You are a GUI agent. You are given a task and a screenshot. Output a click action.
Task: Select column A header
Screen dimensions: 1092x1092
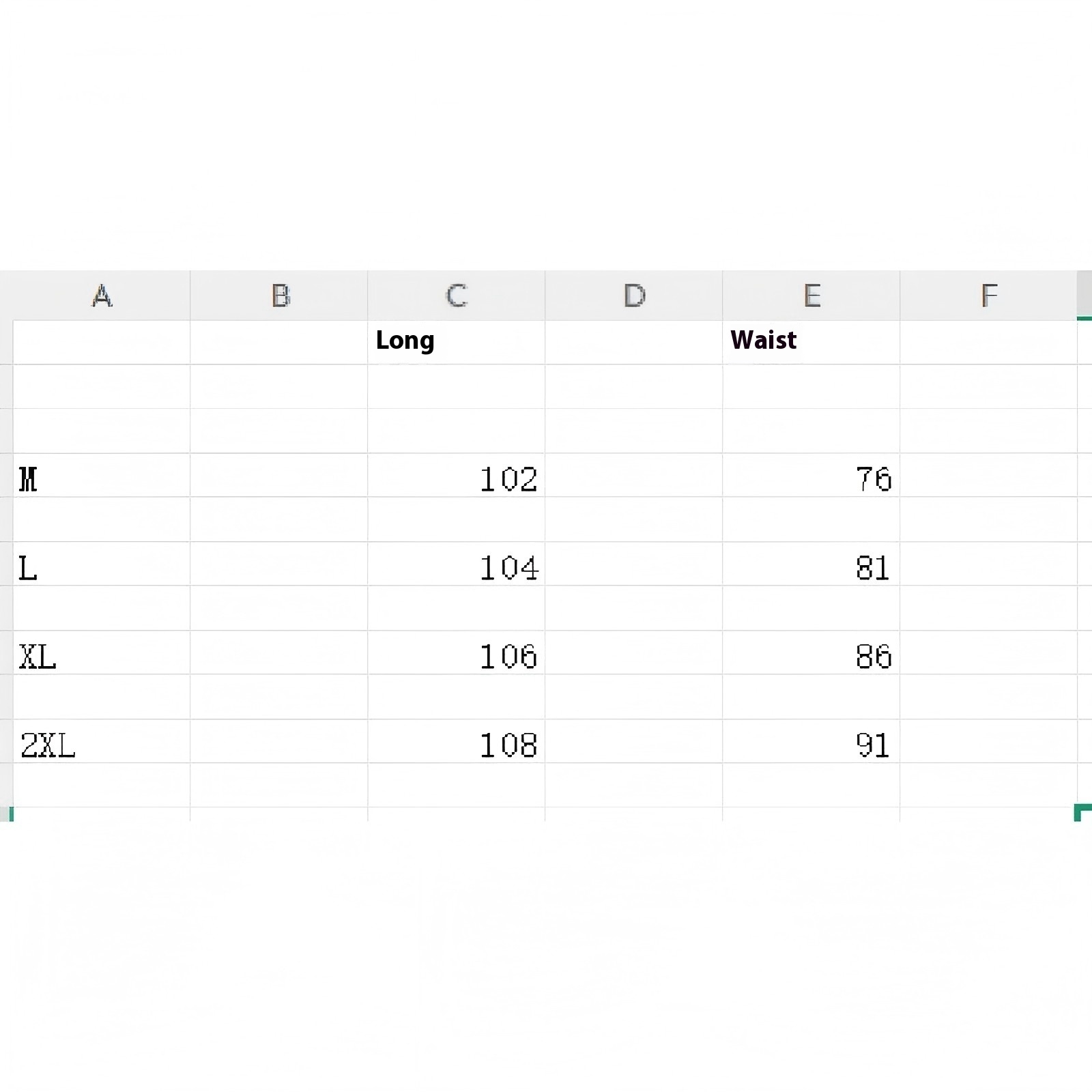[x=102, y=296]
